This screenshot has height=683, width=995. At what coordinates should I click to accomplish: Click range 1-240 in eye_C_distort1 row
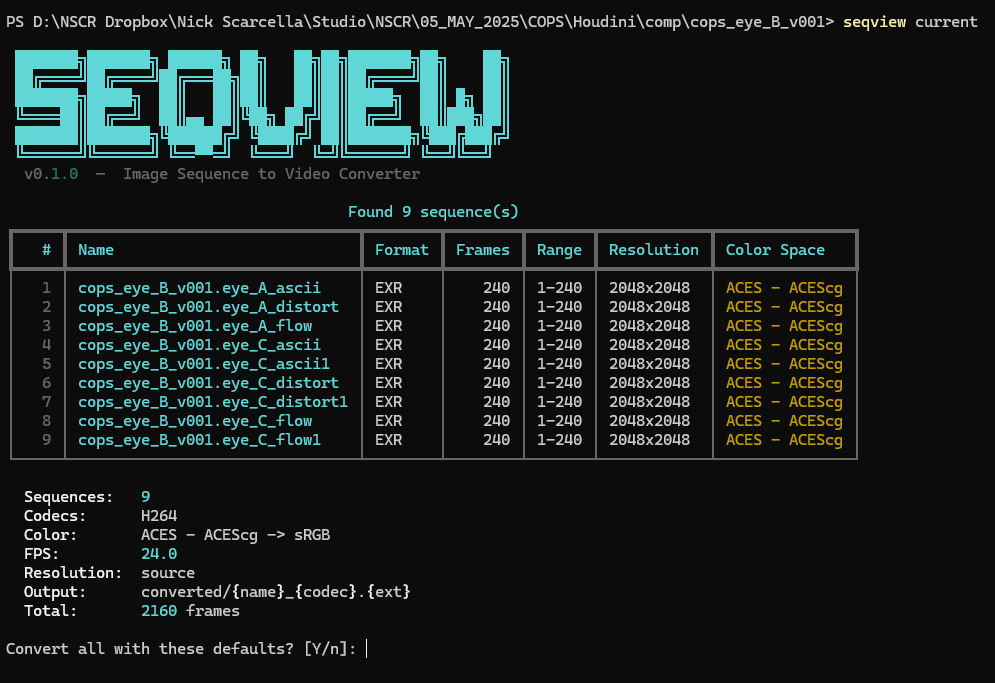(x=559, y=402)
